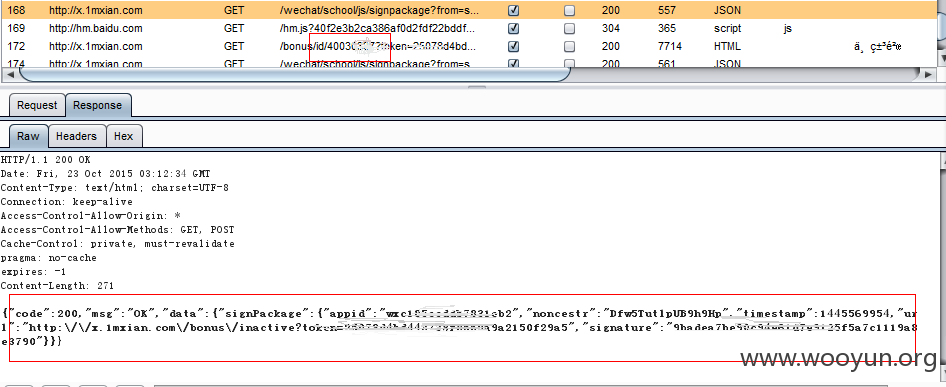Image resolution: width=946 pixels, height=387 pixels.
Task: Click the HTML MIME type cell
Action: (x=727, y=46)
